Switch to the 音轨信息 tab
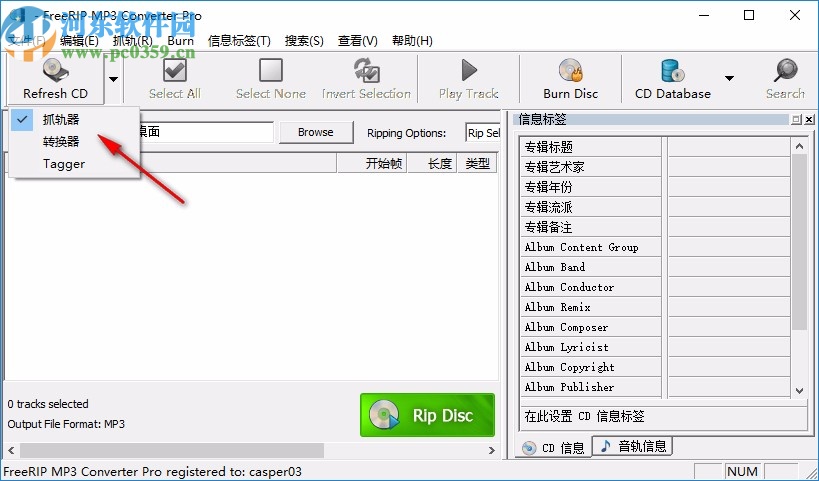Viewport: 819px width, 481px height. [634, 446]
